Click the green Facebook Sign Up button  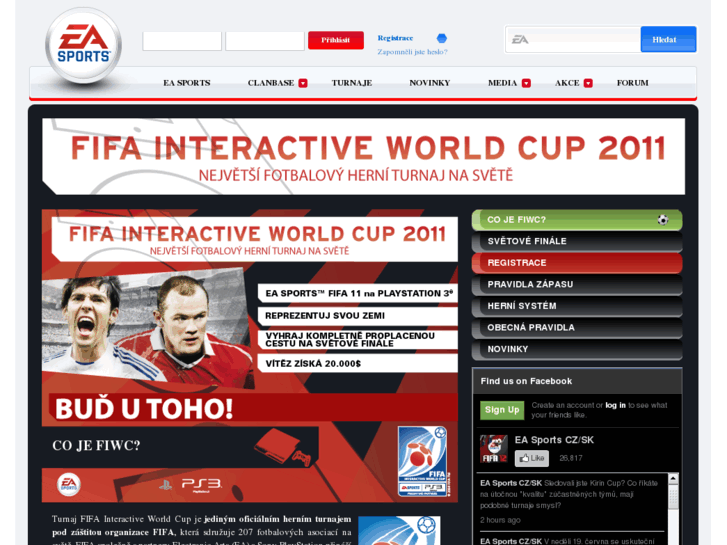502,410
